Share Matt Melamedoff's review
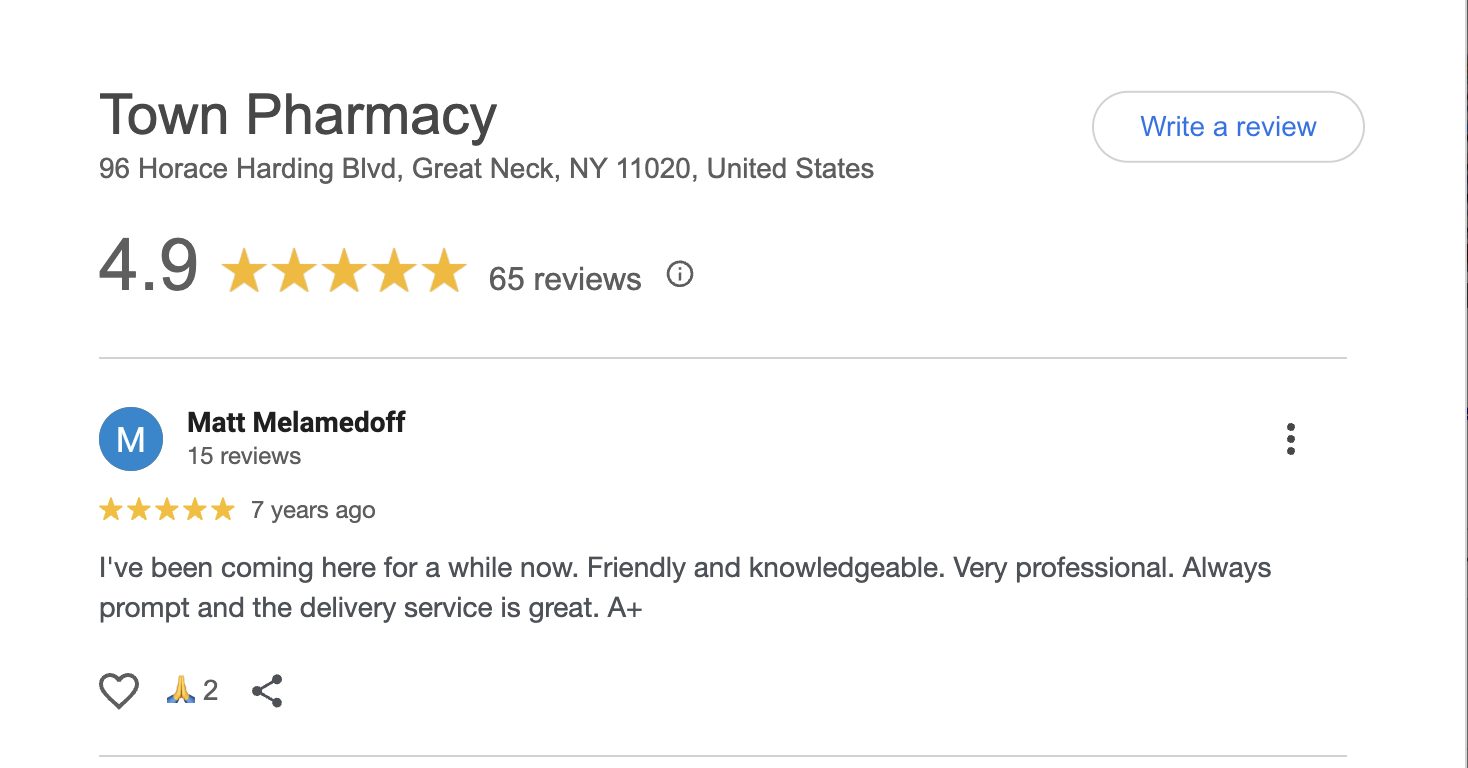Image resolution: width=1468 pixels, height=768 pixels. point(267,691)
